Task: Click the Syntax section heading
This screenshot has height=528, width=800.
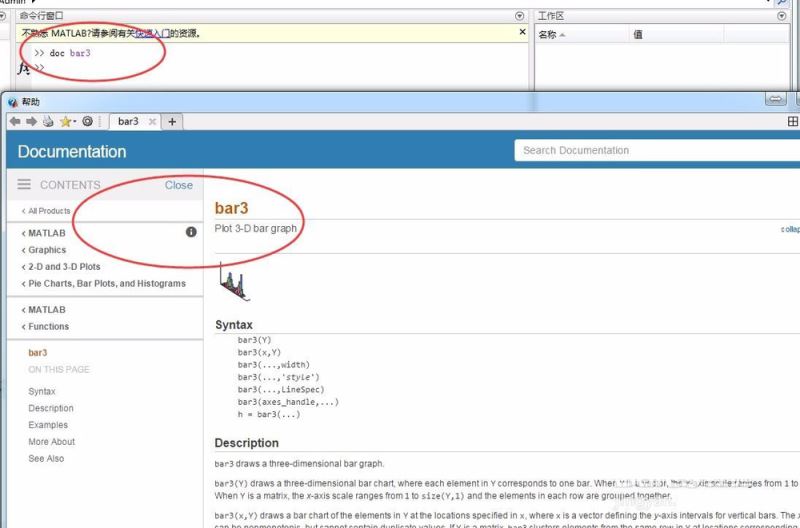Action: point(234,325)
